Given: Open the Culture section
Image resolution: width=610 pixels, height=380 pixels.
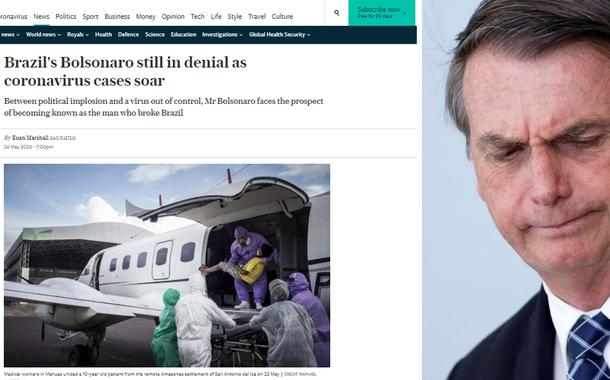Looking at the screenshot, I should [x=282, y=16].
